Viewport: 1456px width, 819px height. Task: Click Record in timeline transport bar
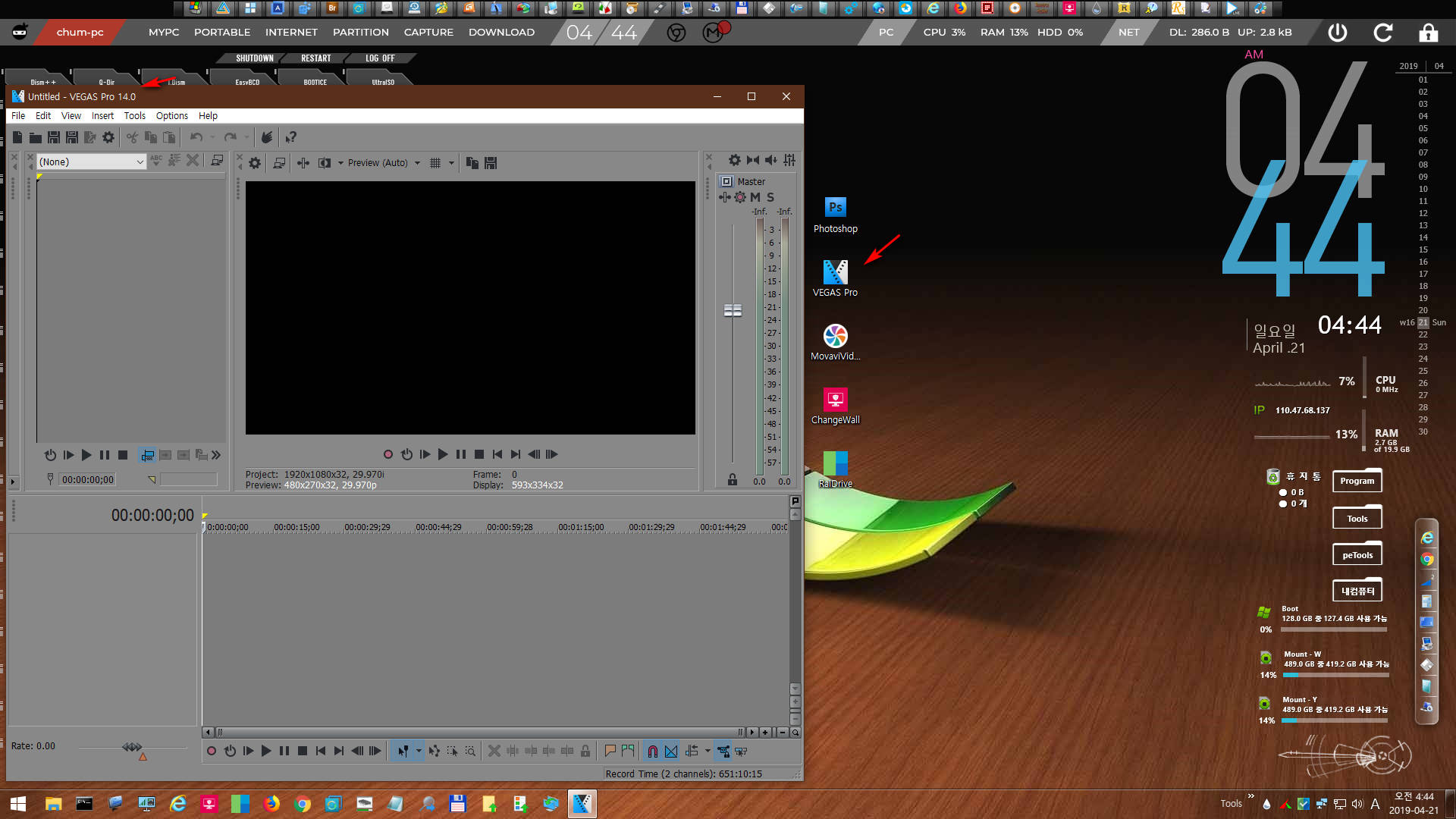point(212,752)
